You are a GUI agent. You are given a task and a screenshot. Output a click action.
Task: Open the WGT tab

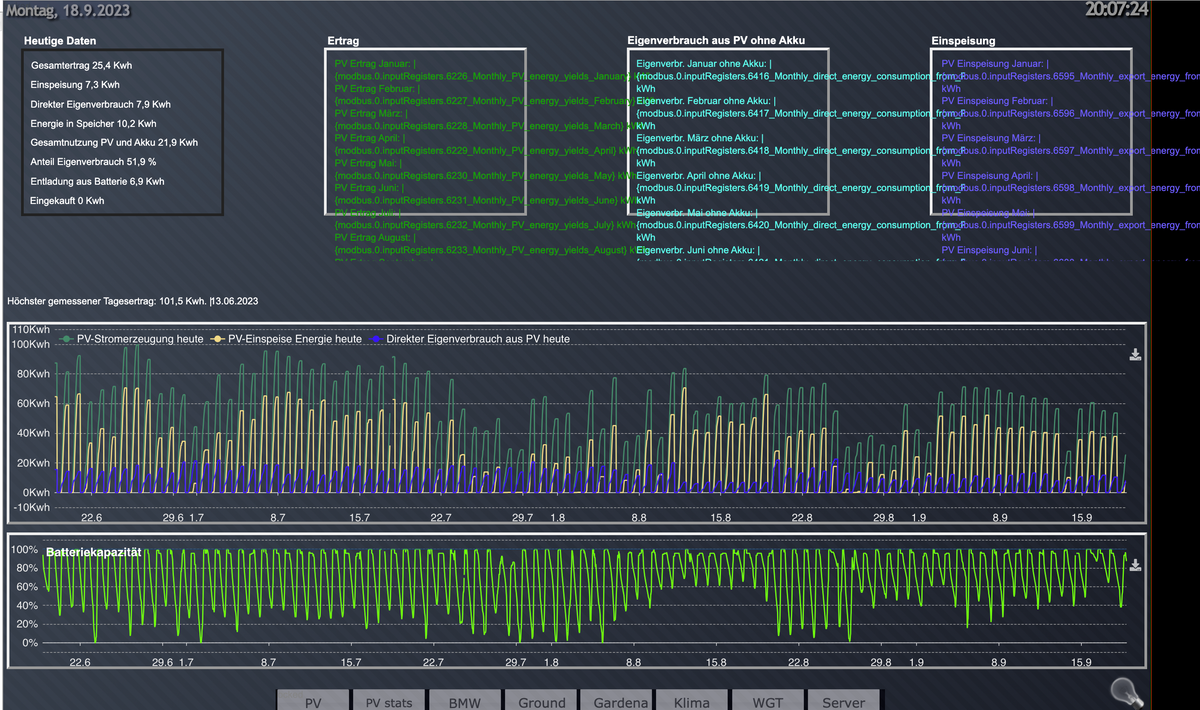click(x=768, y=701)
